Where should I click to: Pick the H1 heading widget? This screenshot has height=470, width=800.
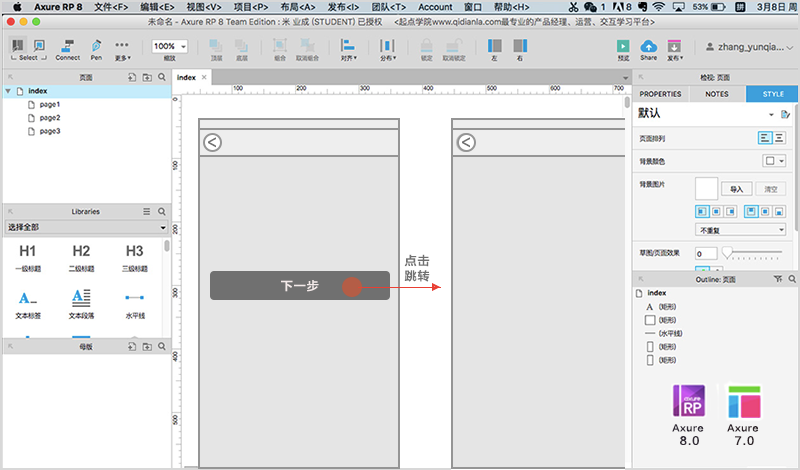[x=28, y=257]
